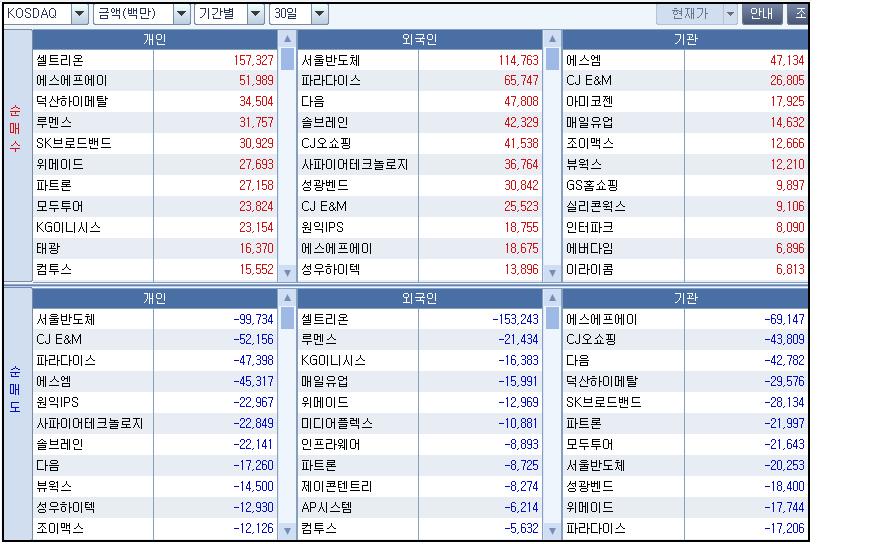The width and height of the screenshot is (877, 544).
Task: Open the KOSDAQ market dropdown
Action: [79, 14]
